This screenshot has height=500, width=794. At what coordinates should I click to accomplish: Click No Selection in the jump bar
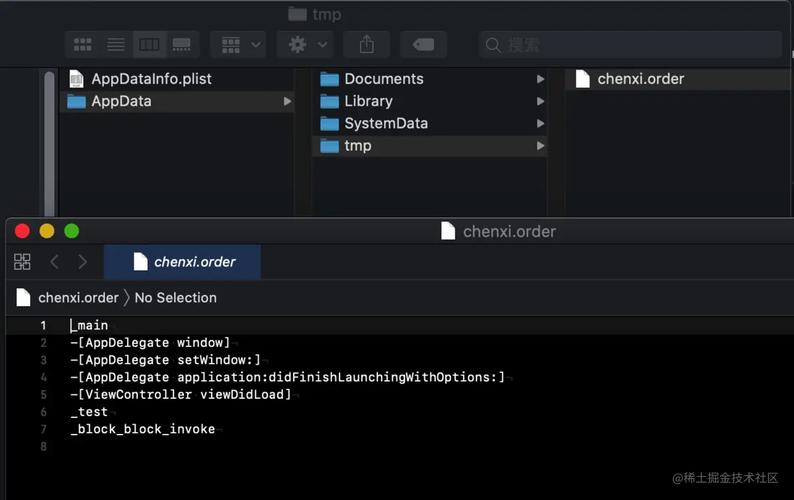176,298
